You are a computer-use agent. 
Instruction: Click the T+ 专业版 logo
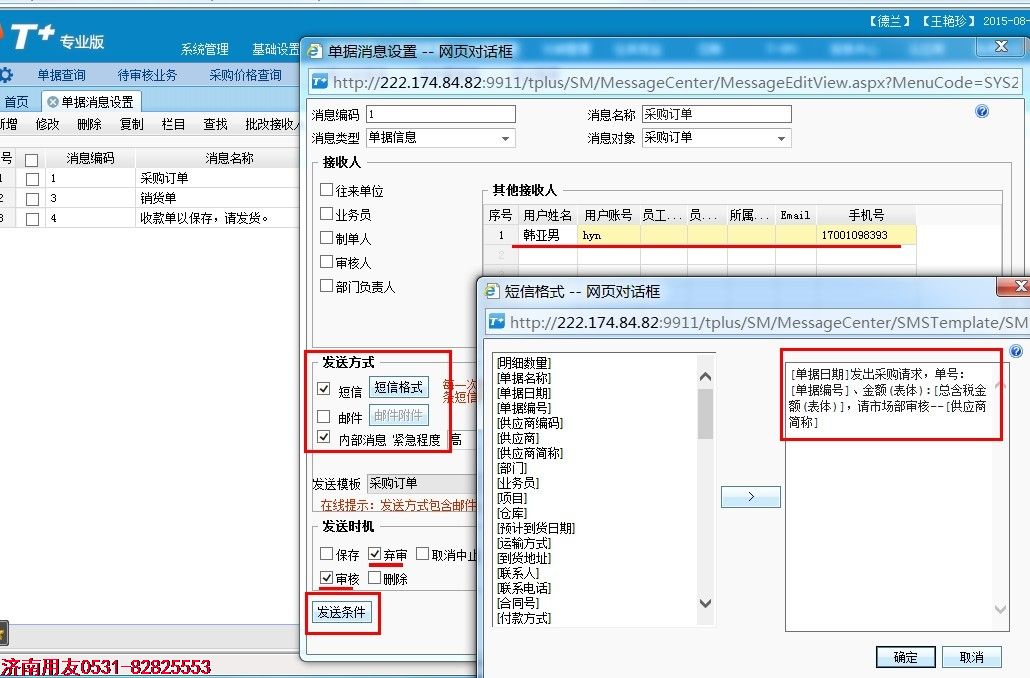(56, 37)
